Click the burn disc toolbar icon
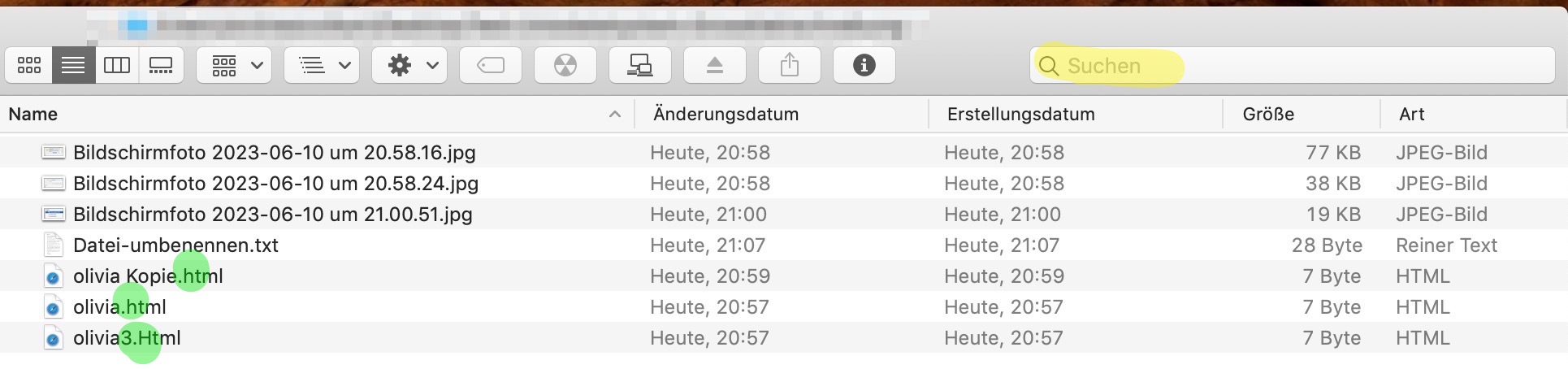 (x=565, y=65)
